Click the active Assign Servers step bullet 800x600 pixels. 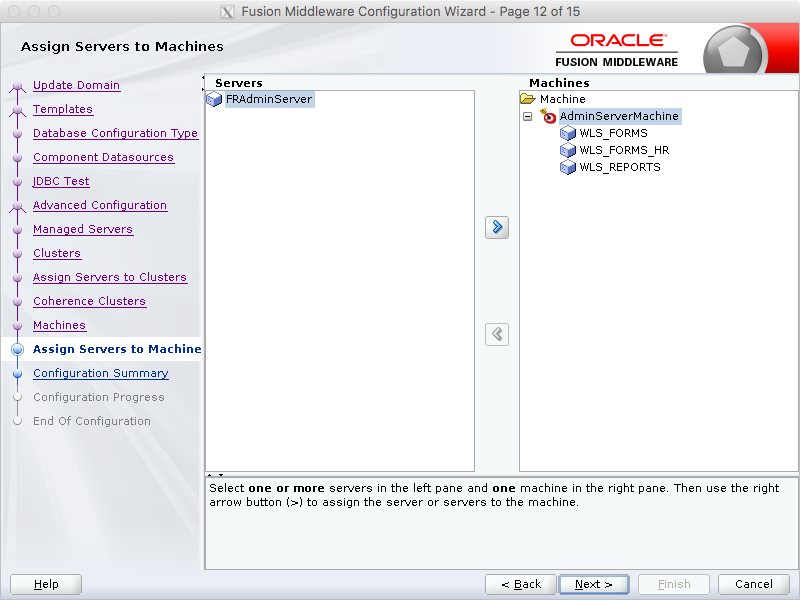[17, 349]
